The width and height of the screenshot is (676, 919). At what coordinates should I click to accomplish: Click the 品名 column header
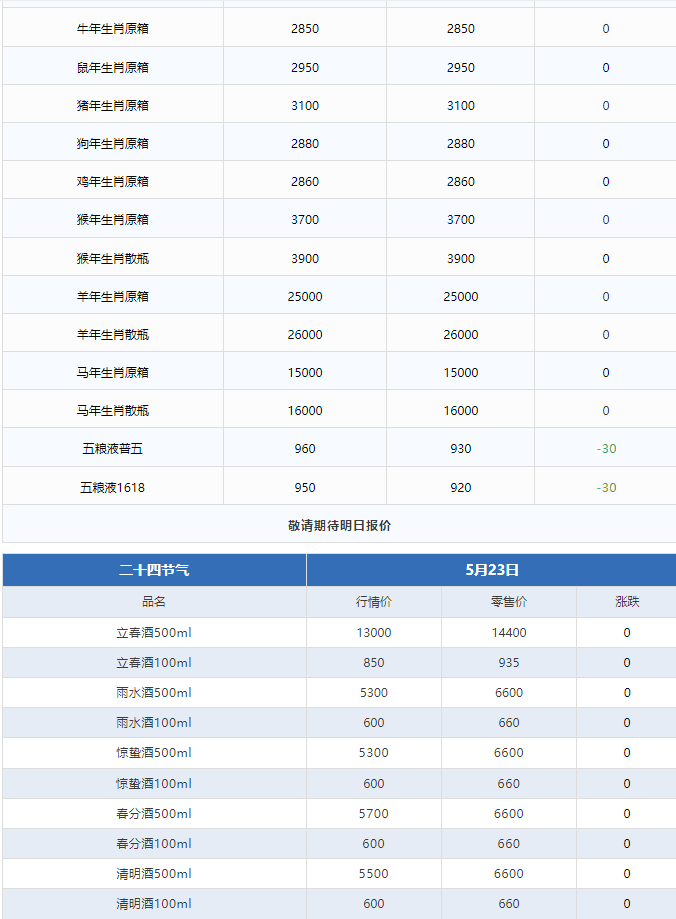(x=154, y=602)
